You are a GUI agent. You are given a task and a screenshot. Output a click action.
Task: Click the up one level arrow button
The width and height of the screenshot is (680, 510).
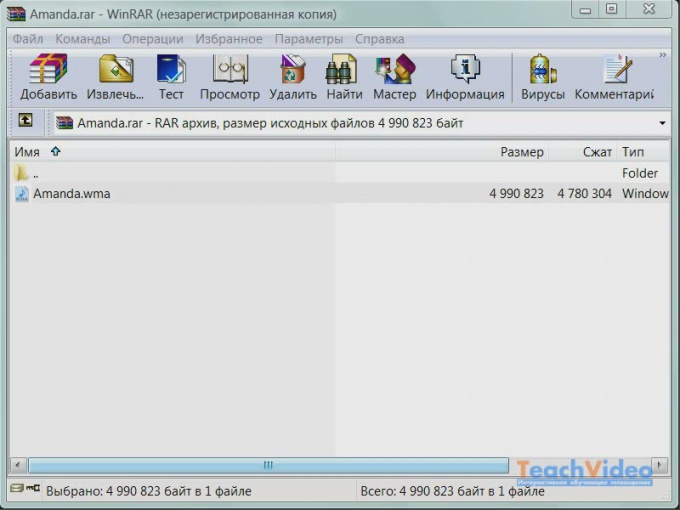click(25, 122)
